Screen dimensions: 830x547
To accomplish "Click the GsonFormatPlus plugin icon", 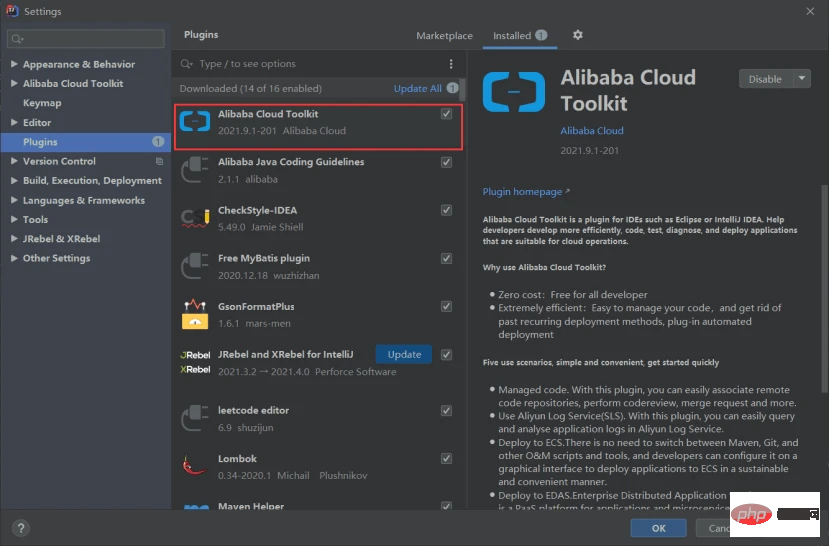I will (x=194, y=315).
